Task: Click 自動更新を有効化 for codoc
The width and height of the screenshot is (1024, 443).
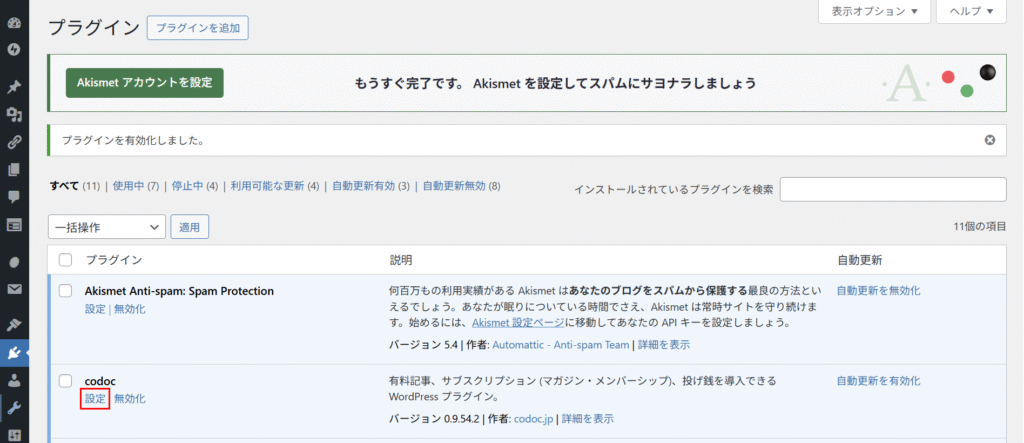Action: tap(878, 380)
